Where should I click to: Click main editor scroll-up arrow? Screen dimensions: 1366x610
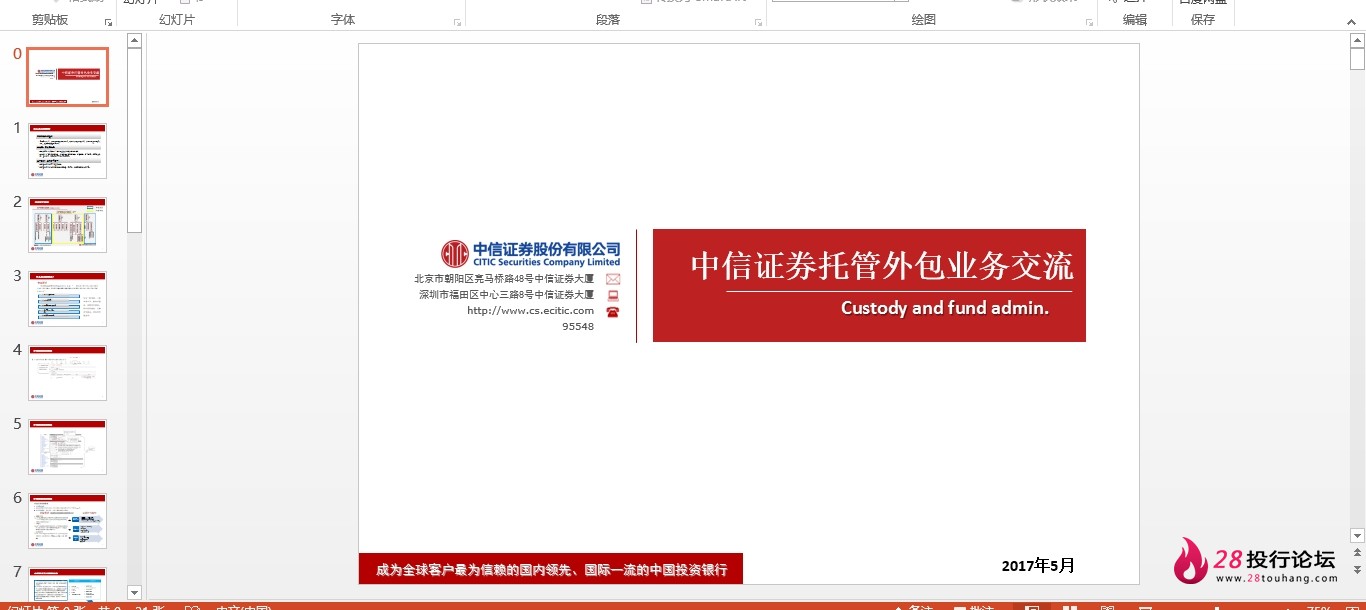(x=1357, y=41)
